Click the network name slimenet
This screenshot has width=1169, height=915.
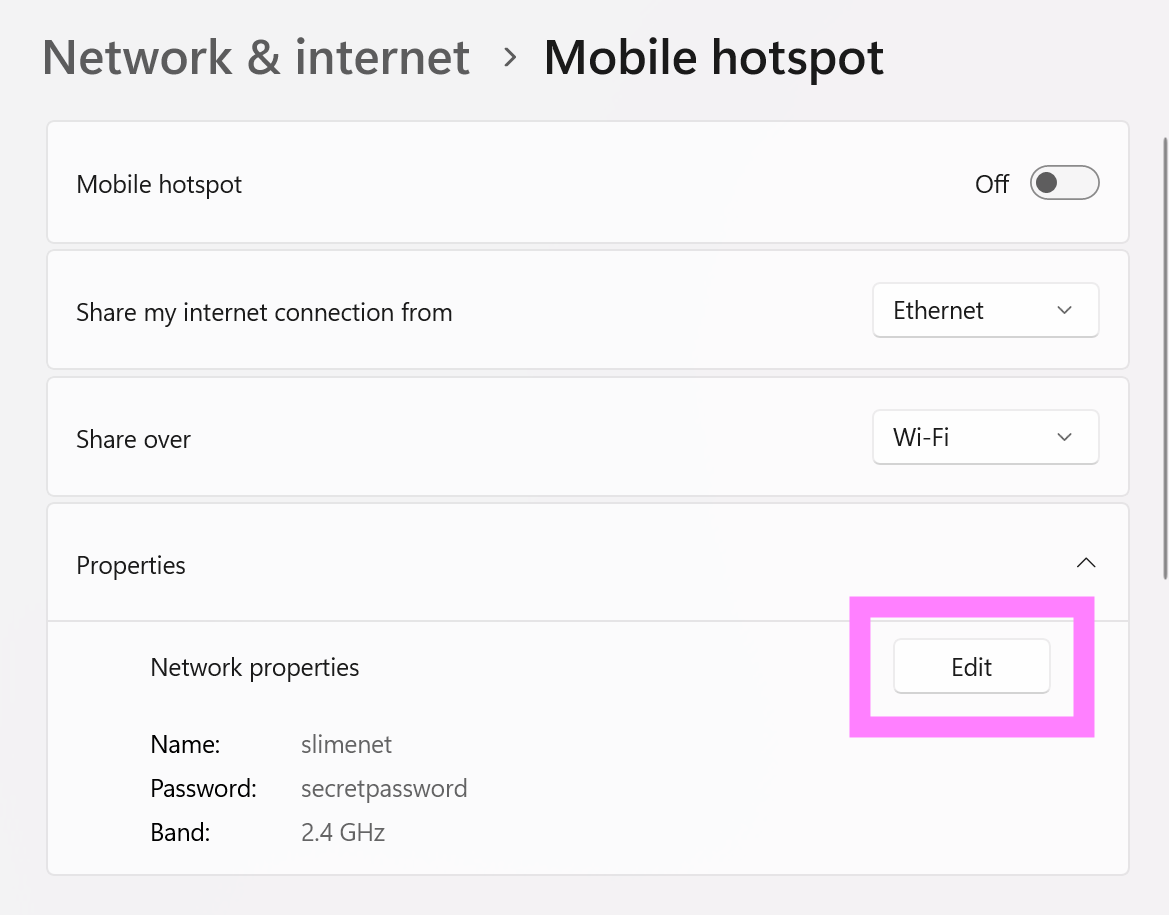point(346,744)
